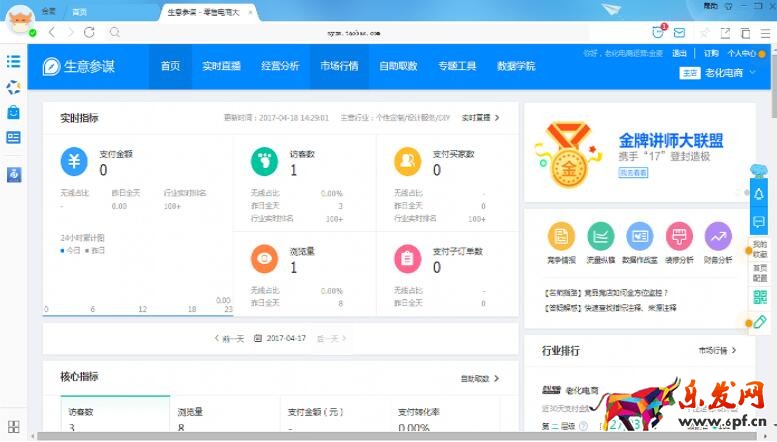The image size is (777, 442).
Task: Click the 财务分析 purple trend icon
Action: pyautogui.click(x=718, y=237)
